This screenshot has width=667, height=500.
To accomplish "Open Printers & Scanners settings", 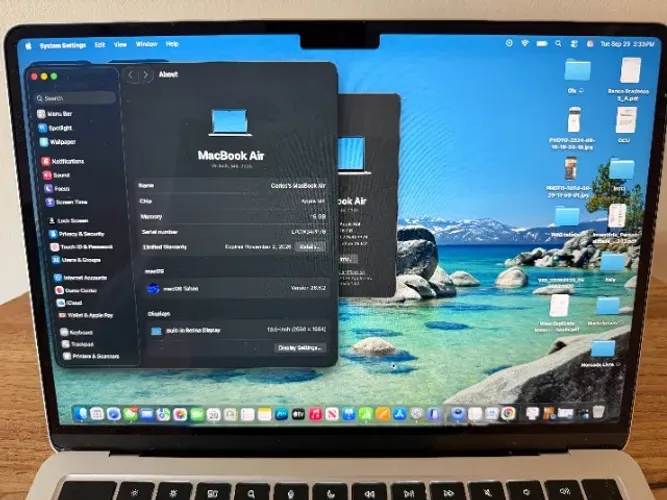I will [91, 356].
